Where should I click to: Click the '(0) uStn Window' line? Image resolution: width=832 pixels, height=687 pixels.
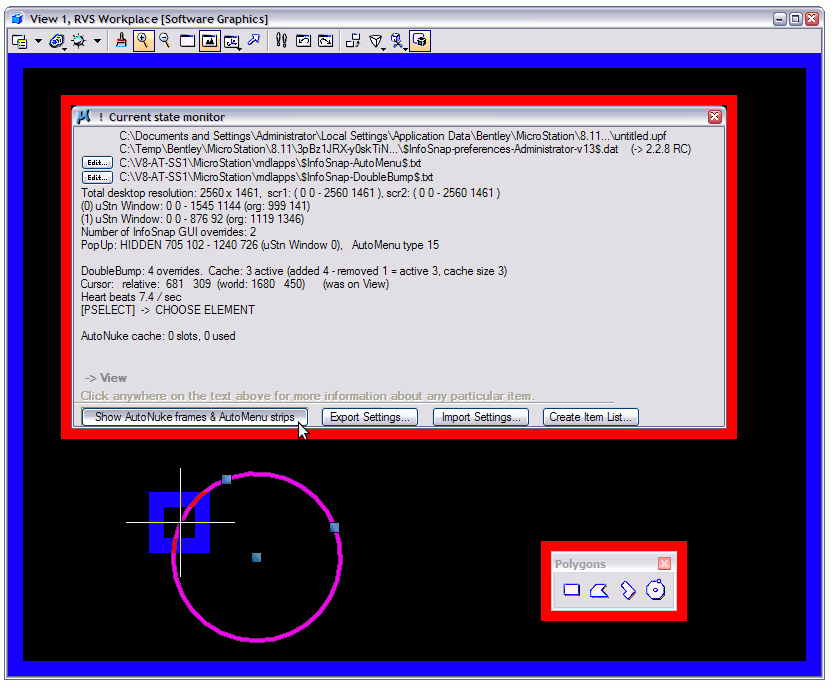pos(195,206)
